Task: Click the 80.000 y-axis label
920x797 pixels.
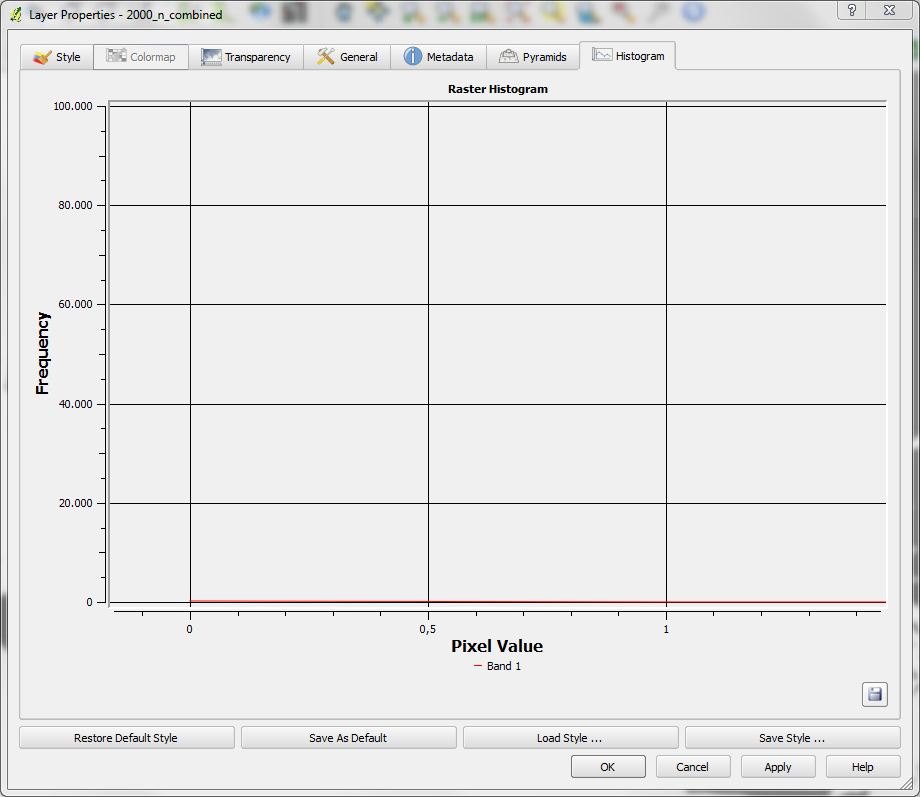Action: 75,205
